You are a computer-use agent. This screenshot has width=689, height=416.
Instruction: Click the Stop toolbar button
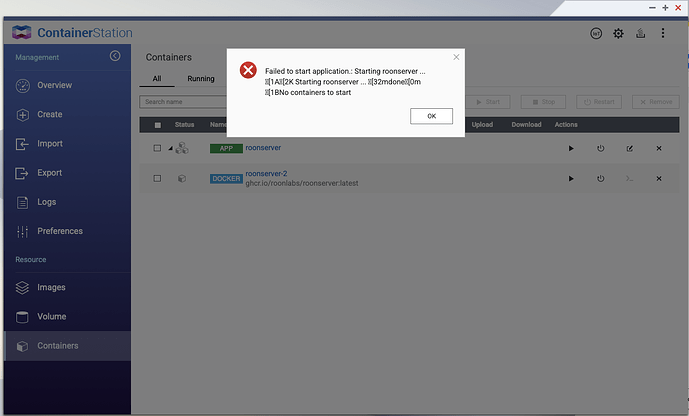point(544,102)
